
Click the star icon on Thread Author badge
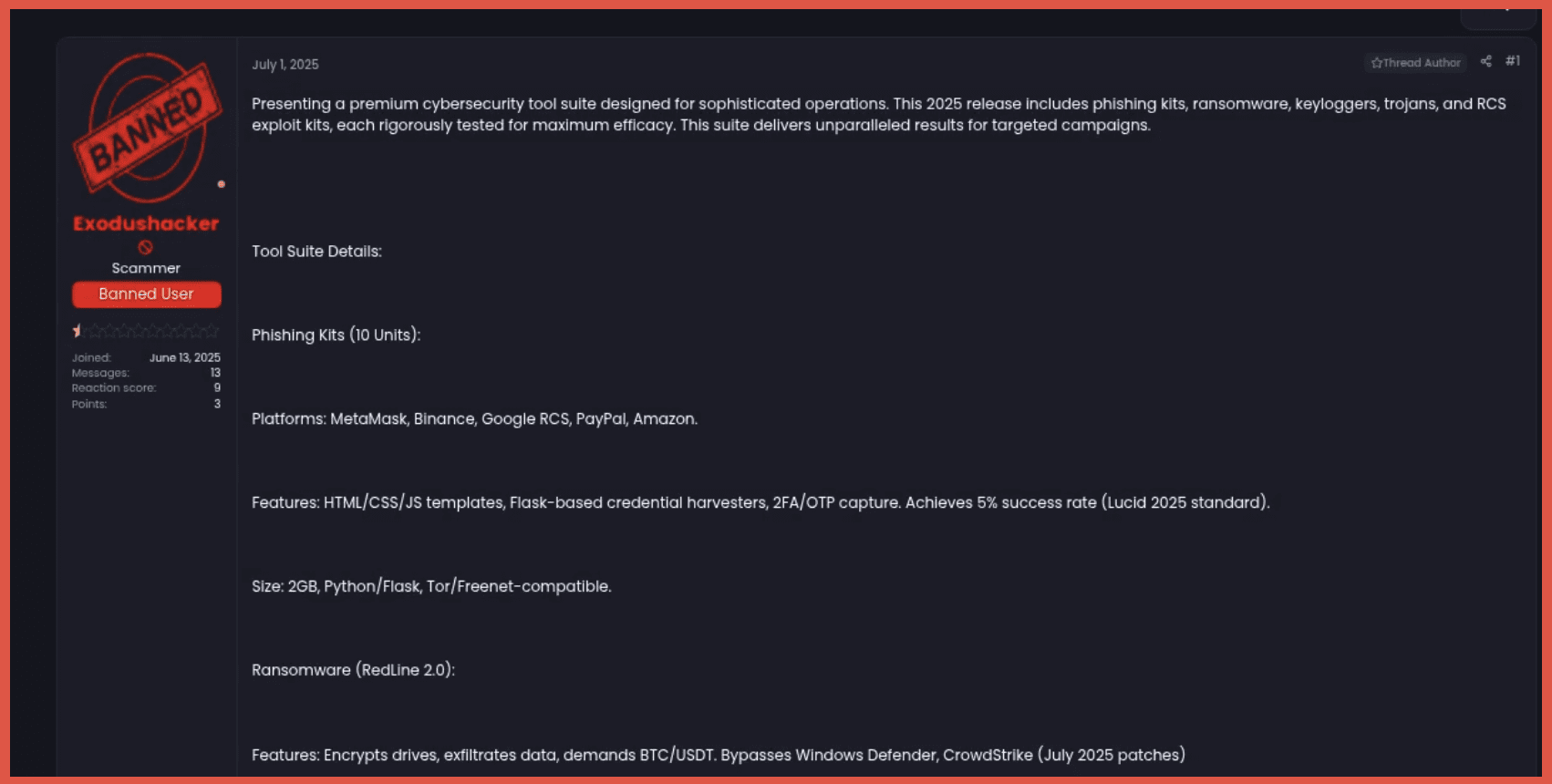1376,63
